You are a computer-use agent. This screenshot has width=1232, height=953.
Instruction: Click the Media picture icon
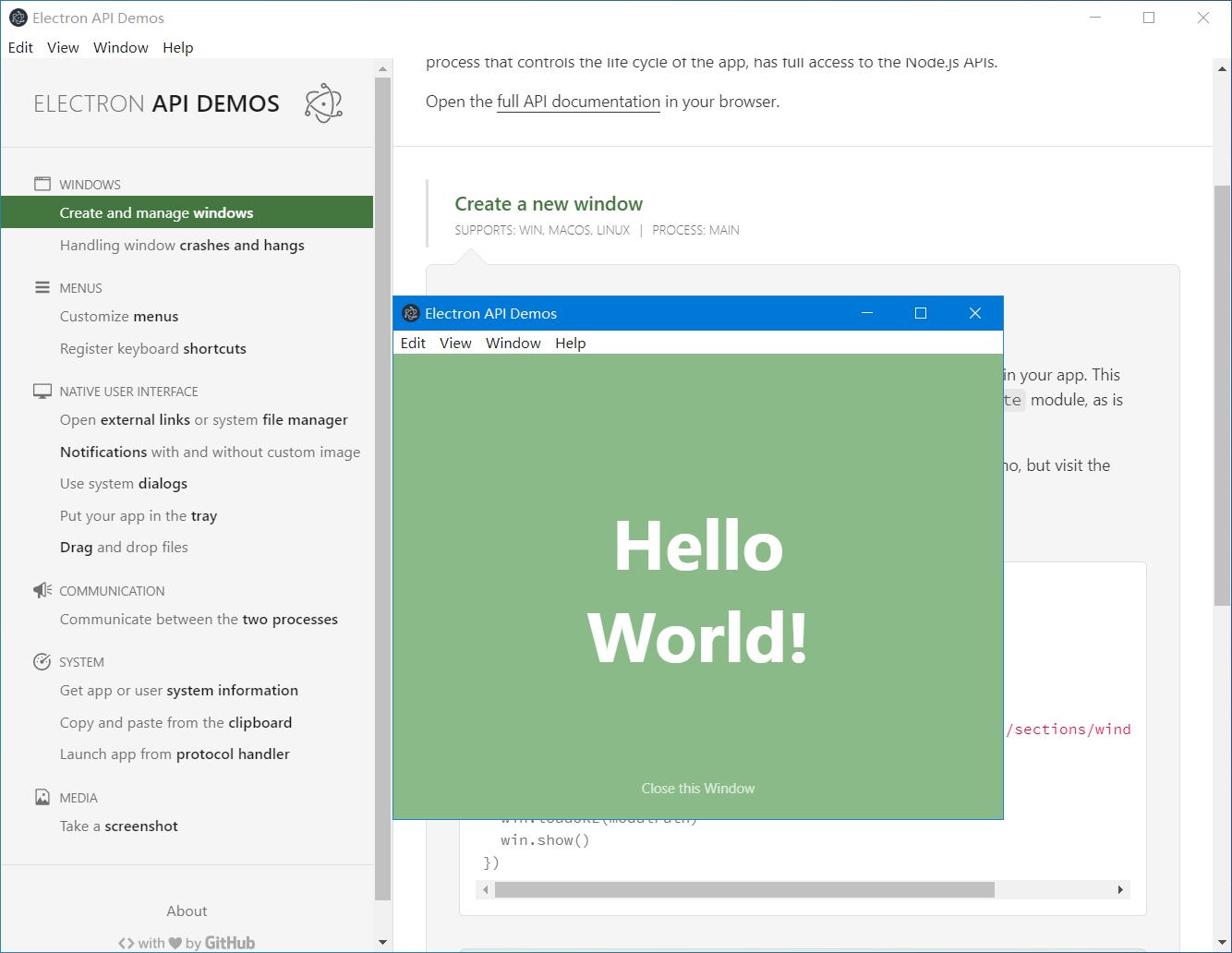[42, 797]
